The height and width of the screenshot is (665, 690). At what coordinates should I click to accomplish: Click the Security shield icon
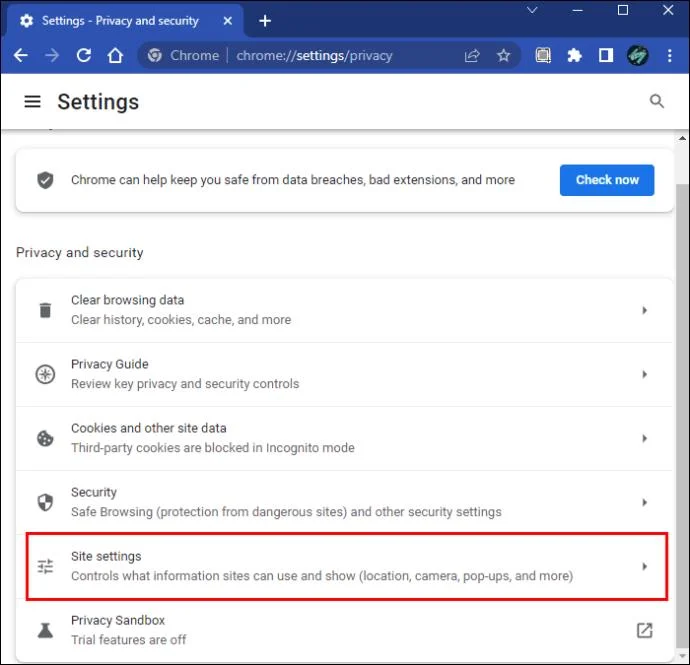point(45,502)
